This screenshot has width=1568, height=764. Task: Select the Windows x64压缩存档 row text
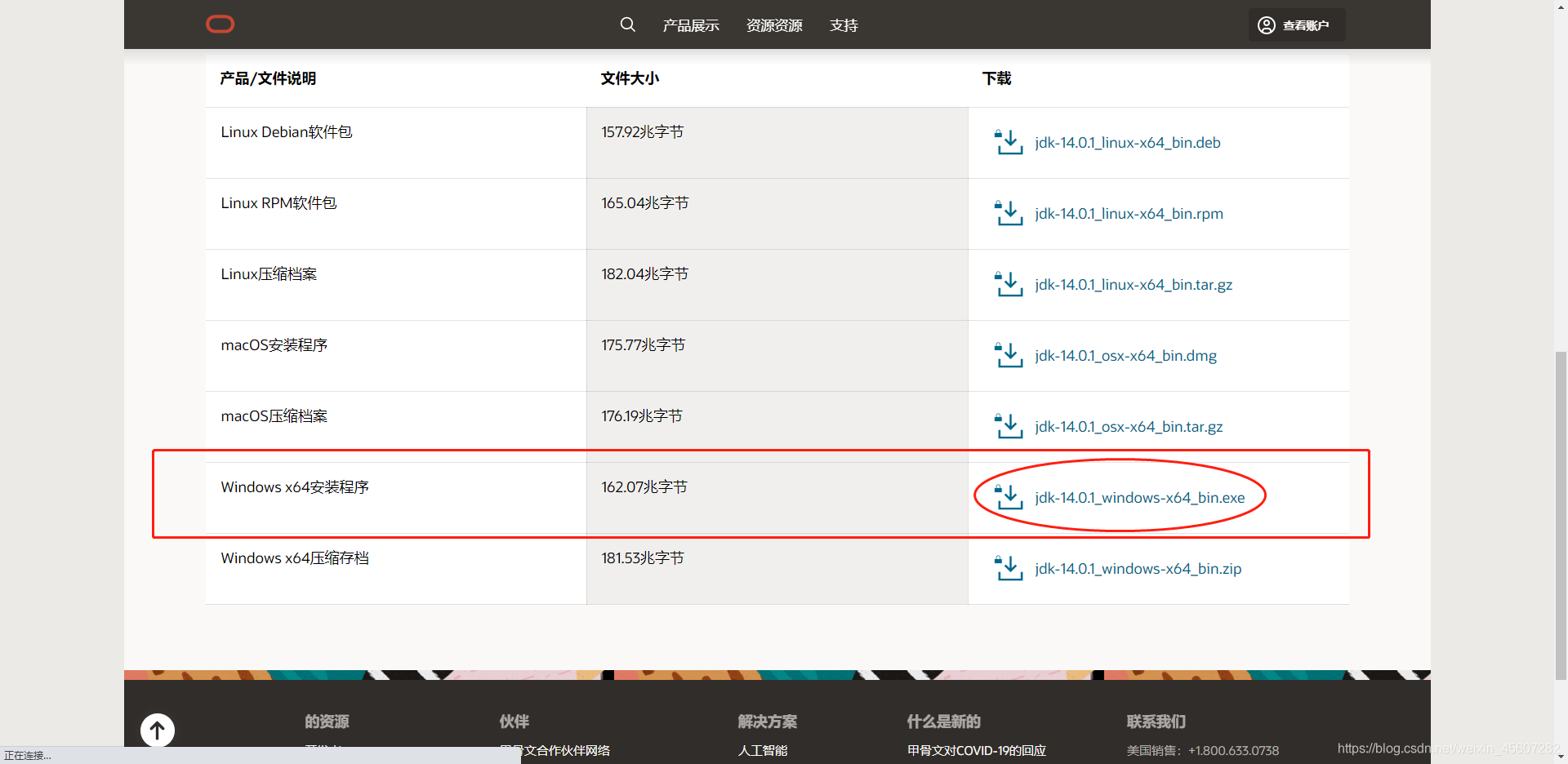[295, 558]
